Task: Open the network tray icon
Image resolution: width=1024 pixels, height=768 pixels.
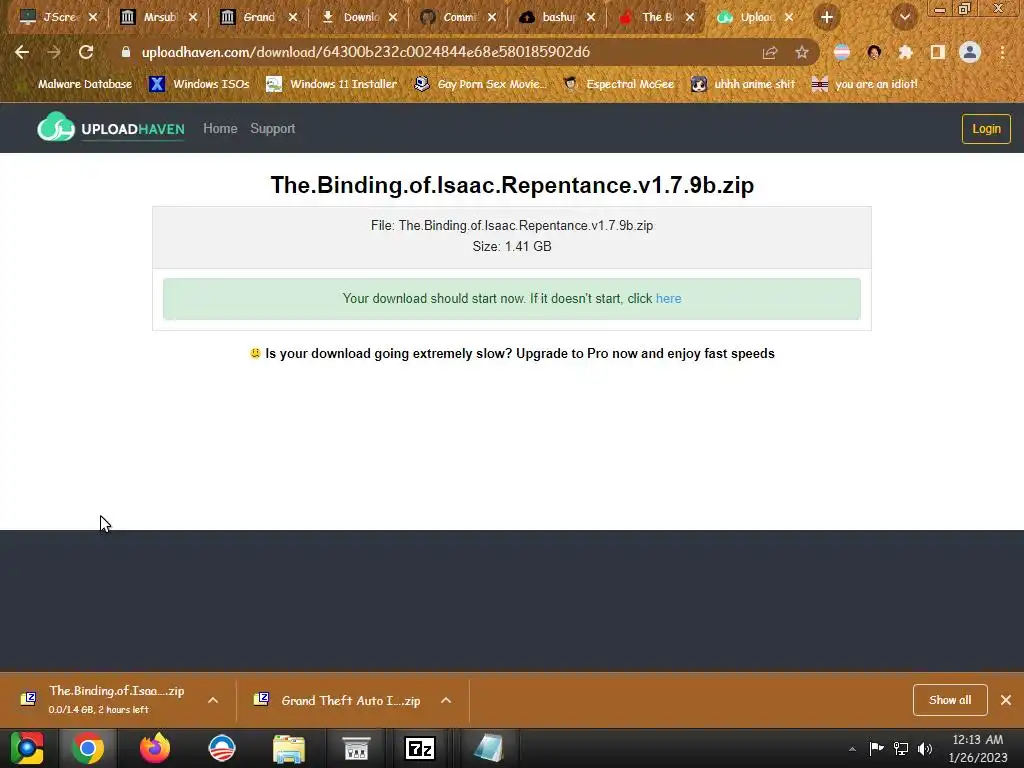Action: point(901,748)
